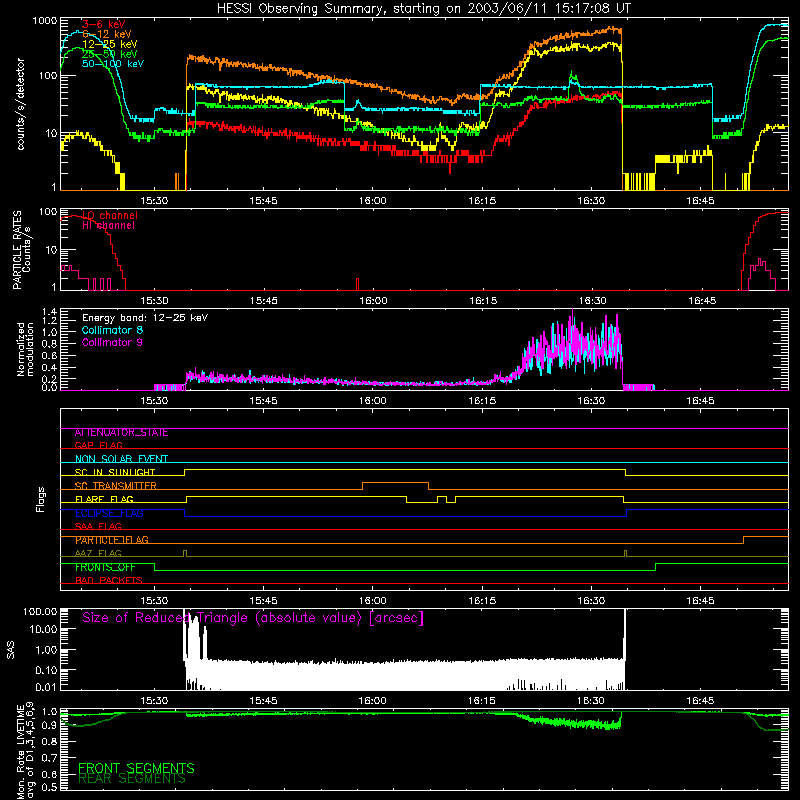Select the green 25-50 keV legend label

(x=110, y=54)
